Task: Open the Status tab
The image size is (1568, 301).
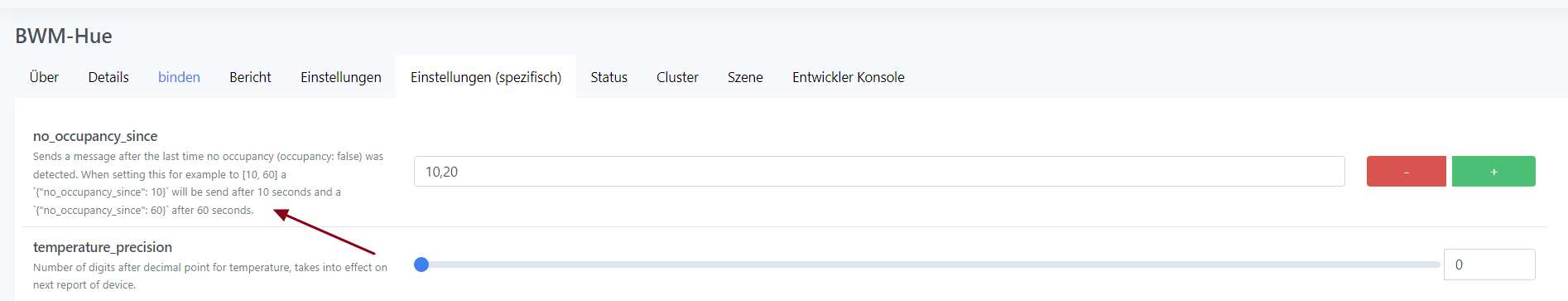Action: click(x=608, y=77)
